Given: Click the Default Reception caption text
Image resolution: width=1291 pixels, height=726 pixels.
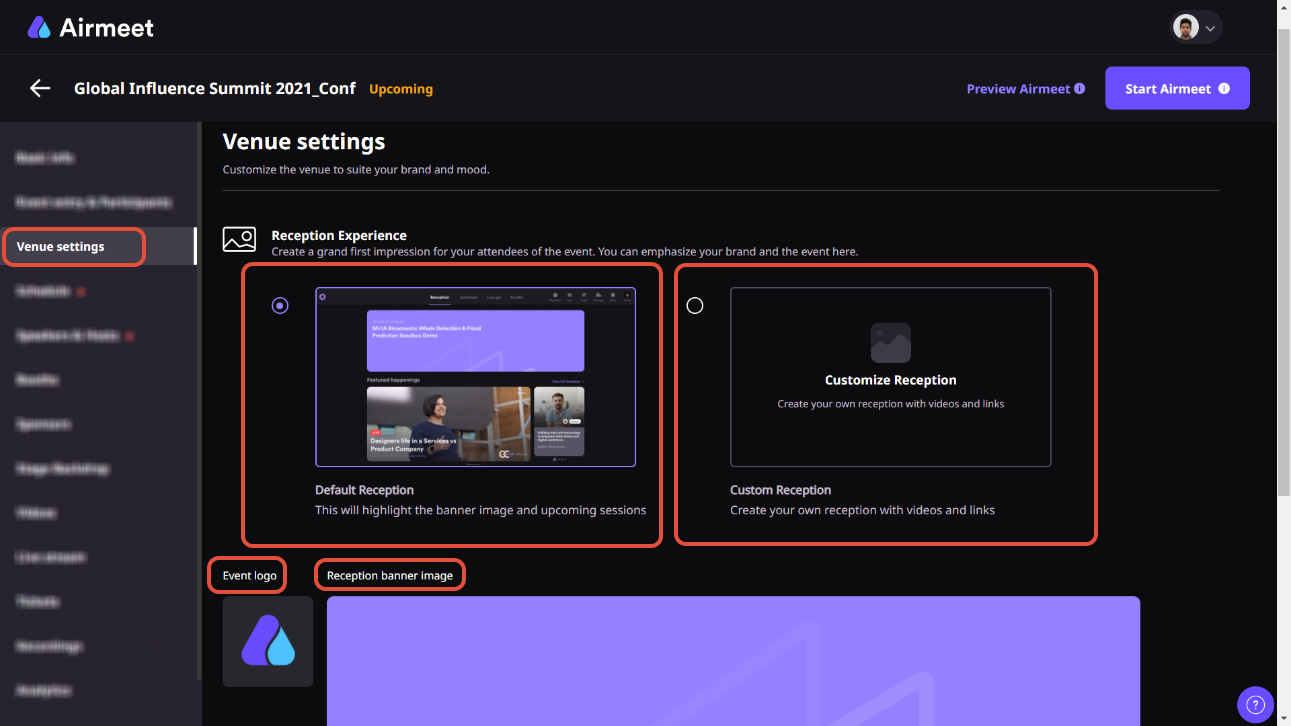Looking at the screenshot, I should 364,490.
